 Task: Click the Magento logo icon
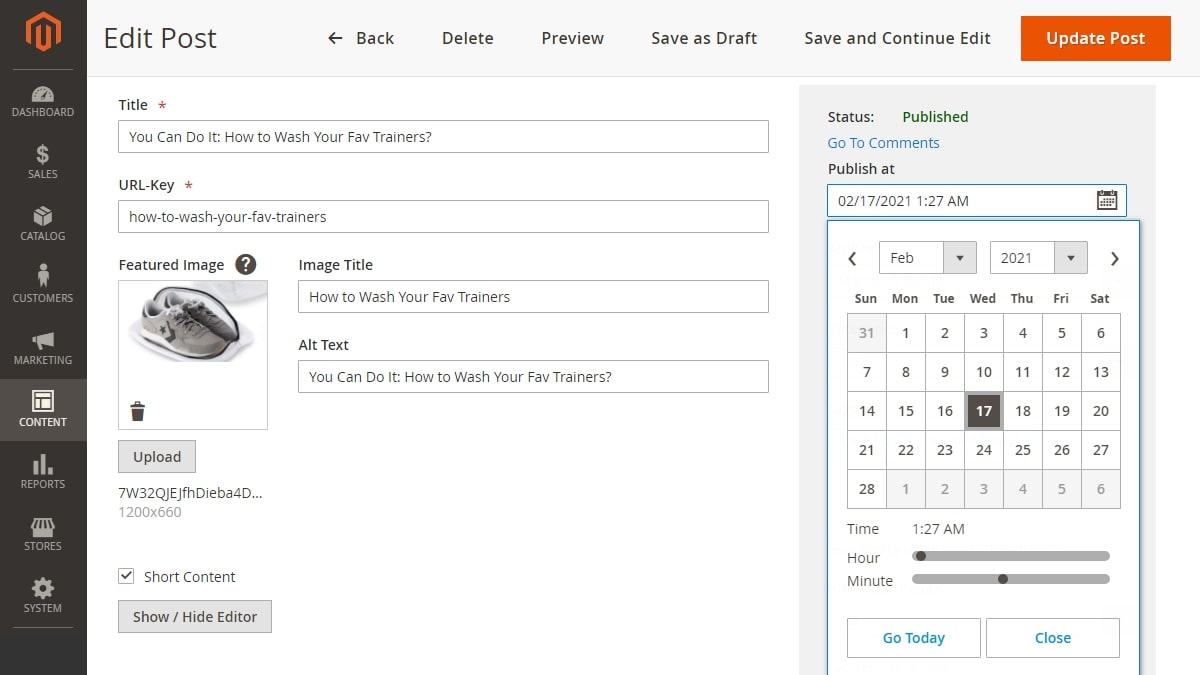point(43,33)
